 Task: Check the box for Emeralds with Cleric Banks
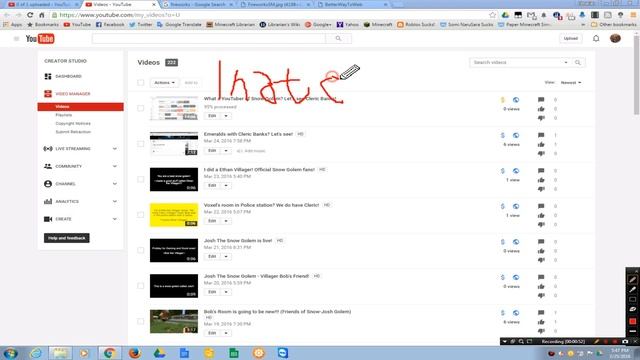tap(140, 144)
